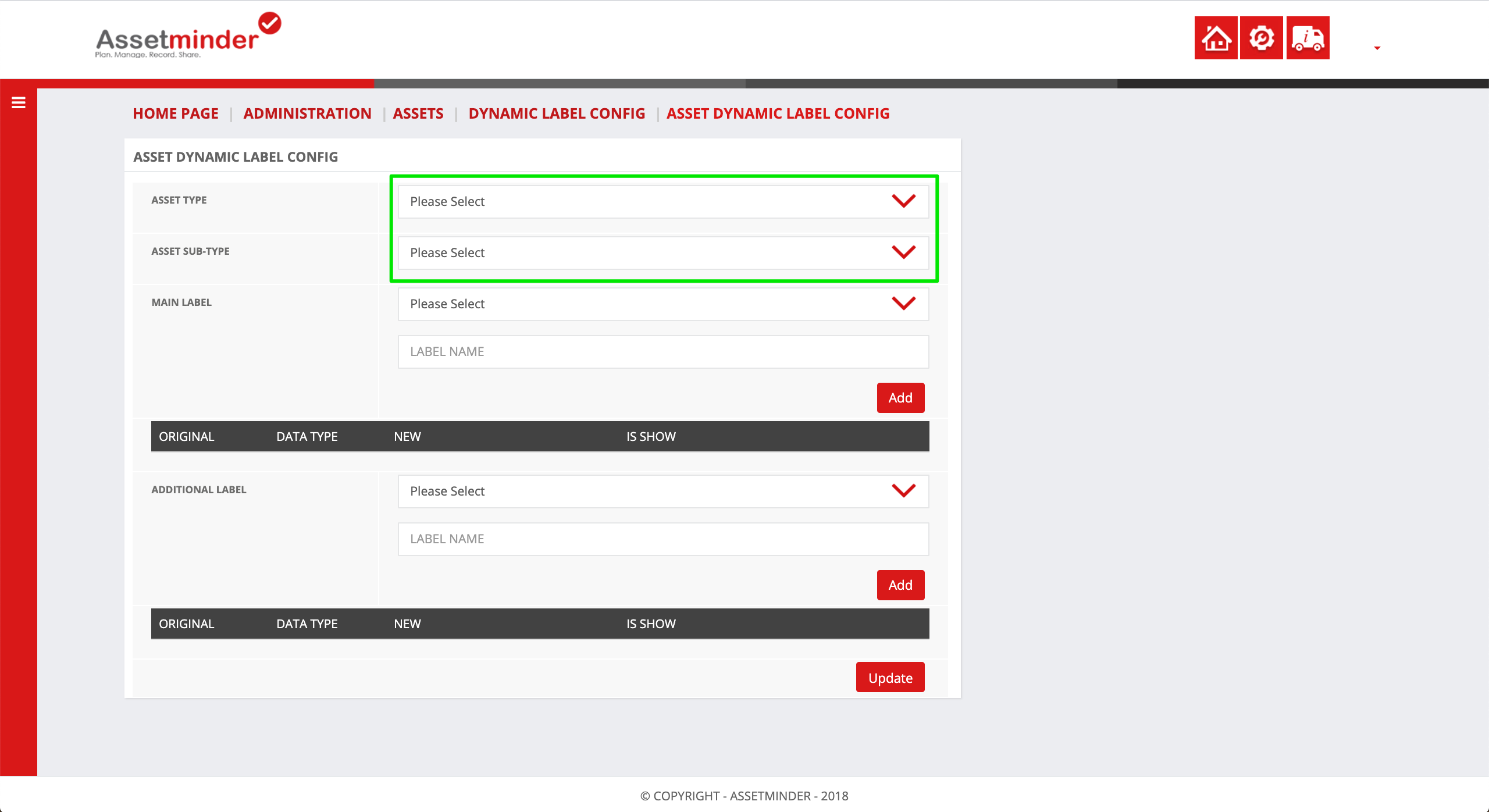Focus the Additional Label name field
The image size is (1489, 812).
coord(663,539)
